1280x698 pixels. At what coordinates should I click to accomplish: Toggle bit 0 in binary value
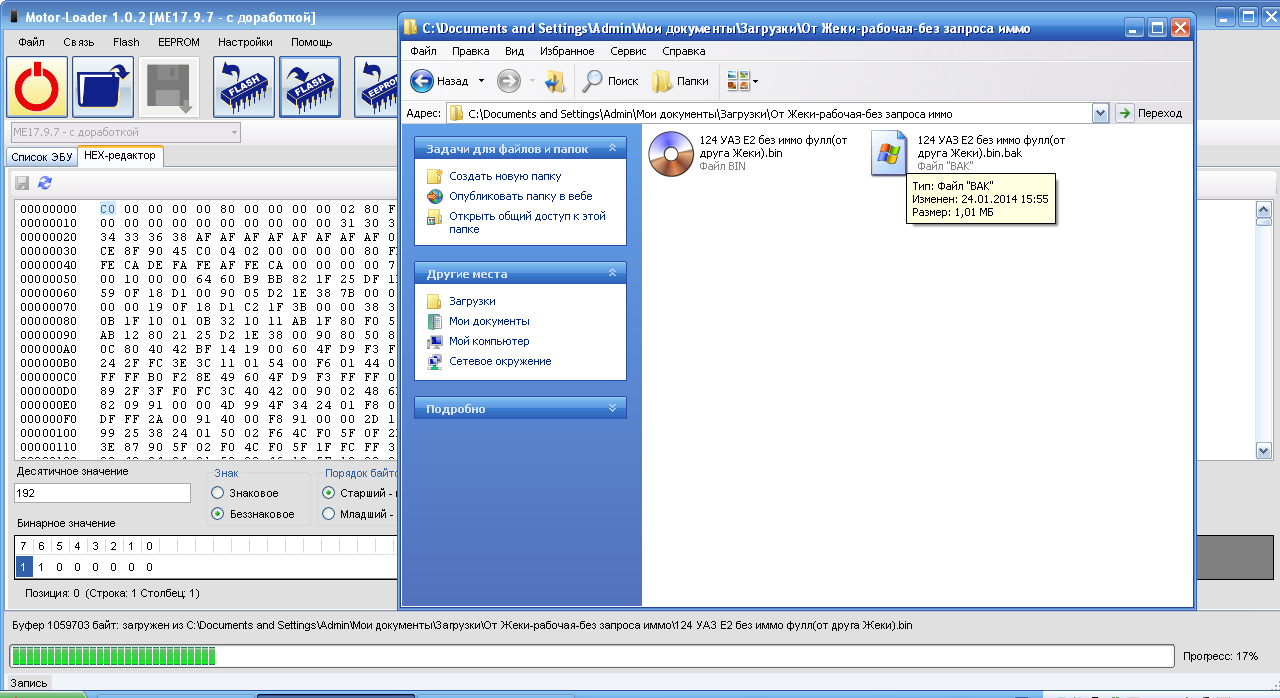[x=149, y=566]
